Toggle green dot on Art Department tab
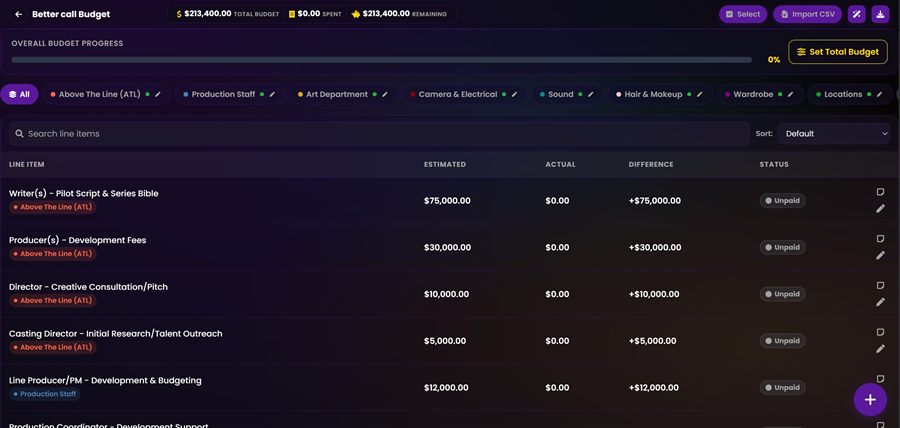The width and height of the screenshot is (900, 428). [375, 94]
